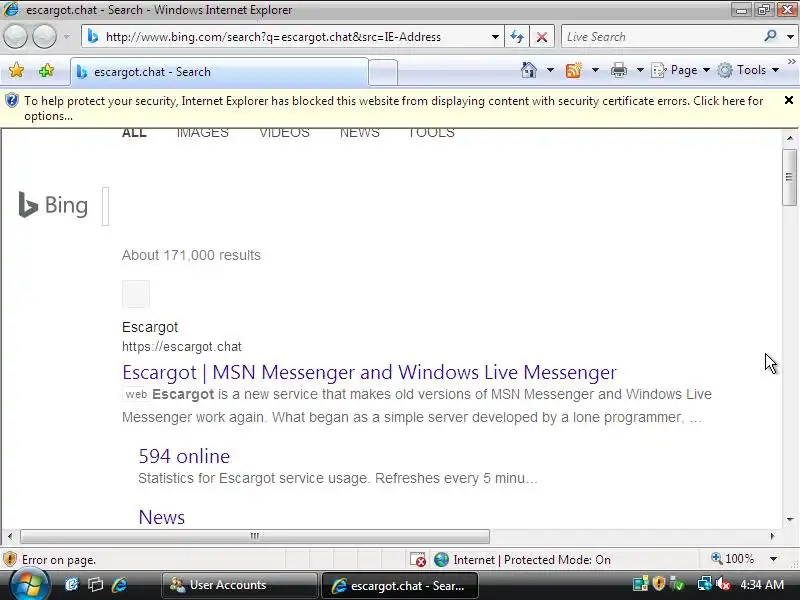This screenshot has height=600, width=800.
Task: Dismiss the security information bar
Action: tap(789, 100)
